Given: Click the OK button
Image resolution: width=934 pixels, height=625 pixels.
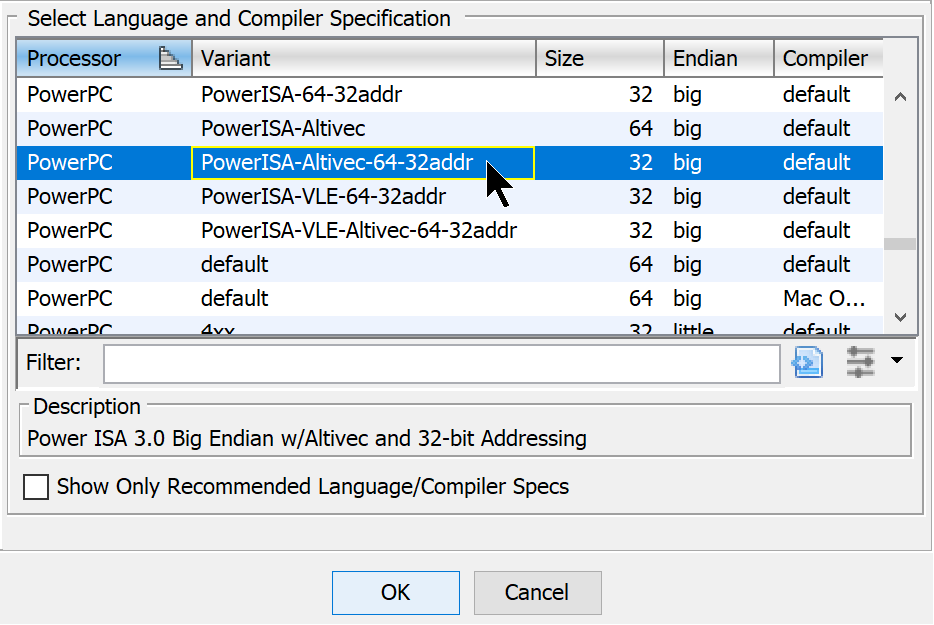Looking at the screenshot, I should (x=395, y=592).
